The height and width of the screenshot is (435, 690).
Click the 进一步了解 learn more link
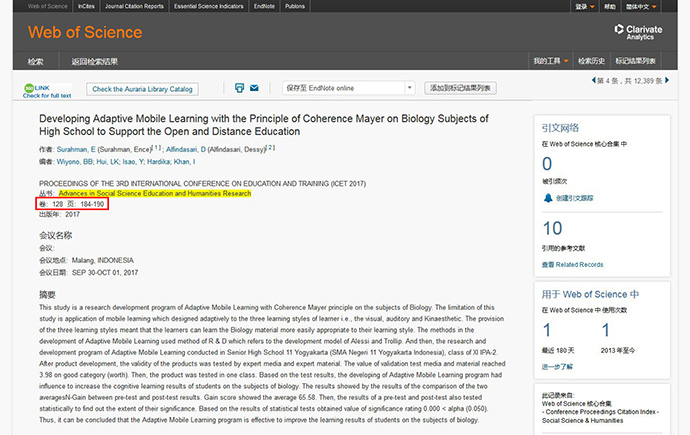(x=557, y=367)
